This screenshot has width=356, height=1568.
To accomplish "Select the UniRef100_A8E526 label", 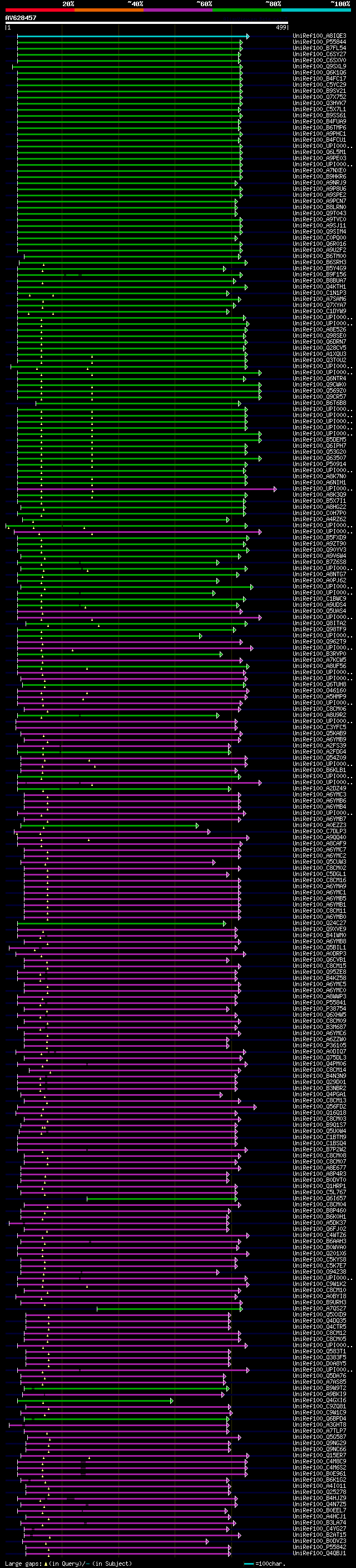I will pos(319,329).
